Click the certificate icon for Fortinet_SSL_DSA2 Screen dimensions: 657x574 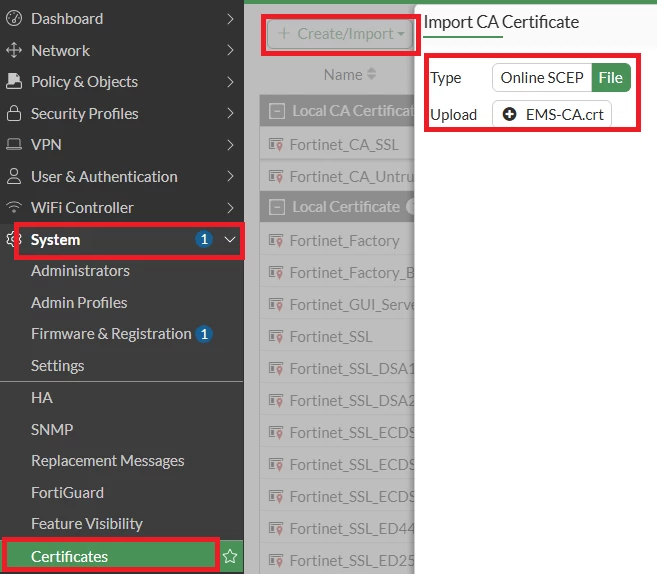(x=276, y=401)
